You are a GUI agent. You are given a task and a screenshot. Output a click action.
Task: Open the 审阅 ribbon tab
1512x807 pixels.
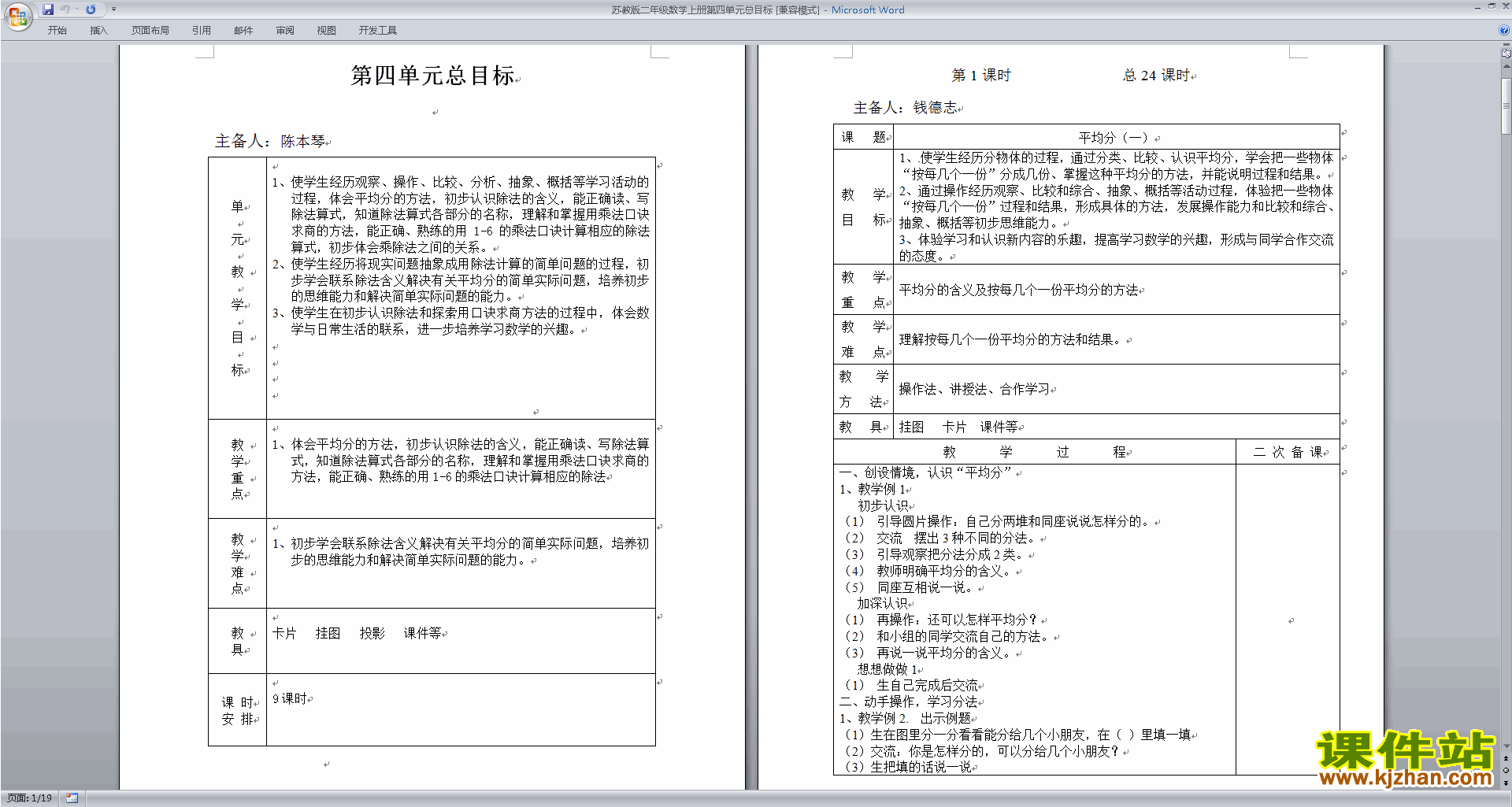click(285, 31)
